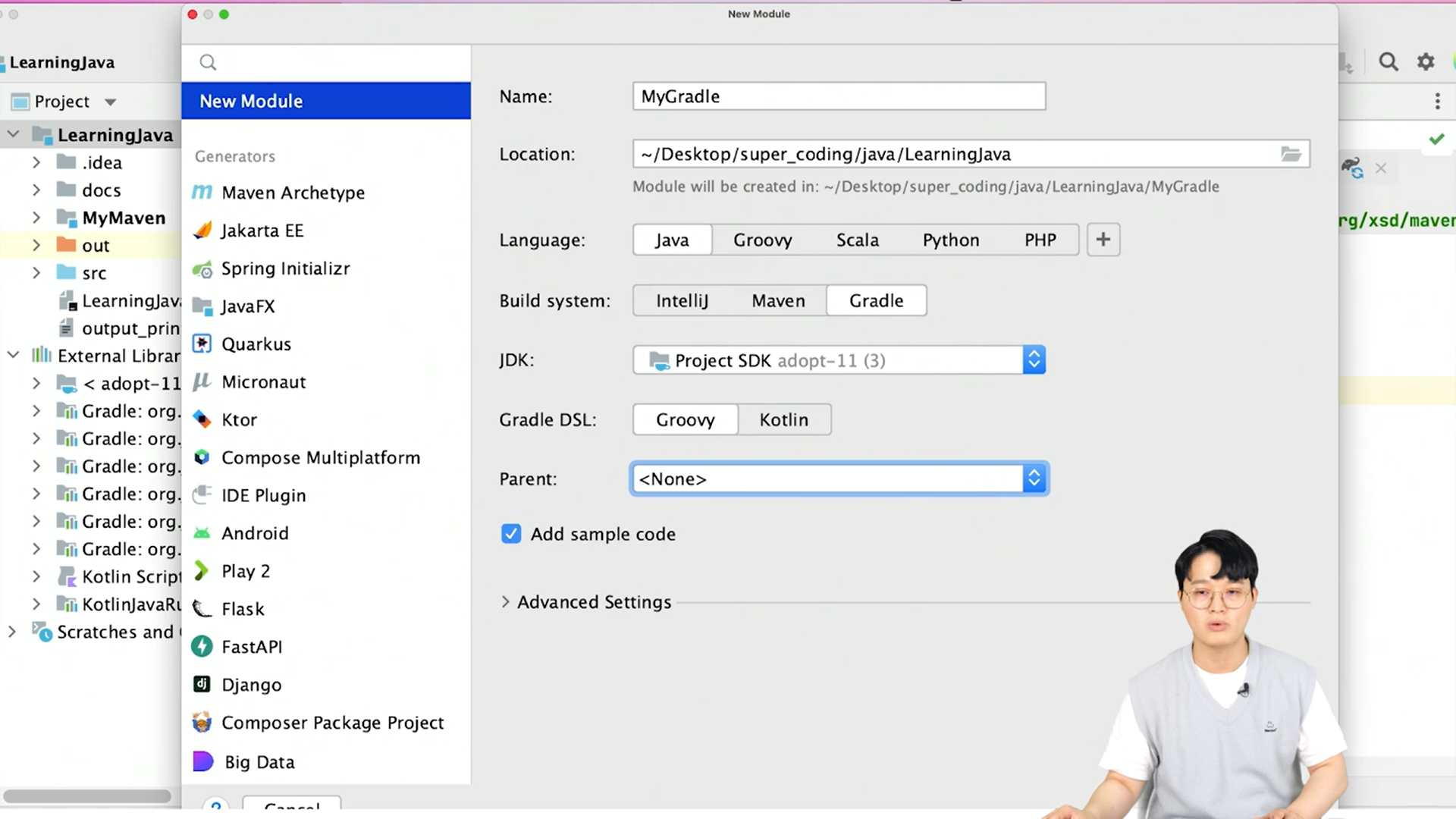Set language to Scala
This screenshot has height=819, width=1456.
[858, 240]
